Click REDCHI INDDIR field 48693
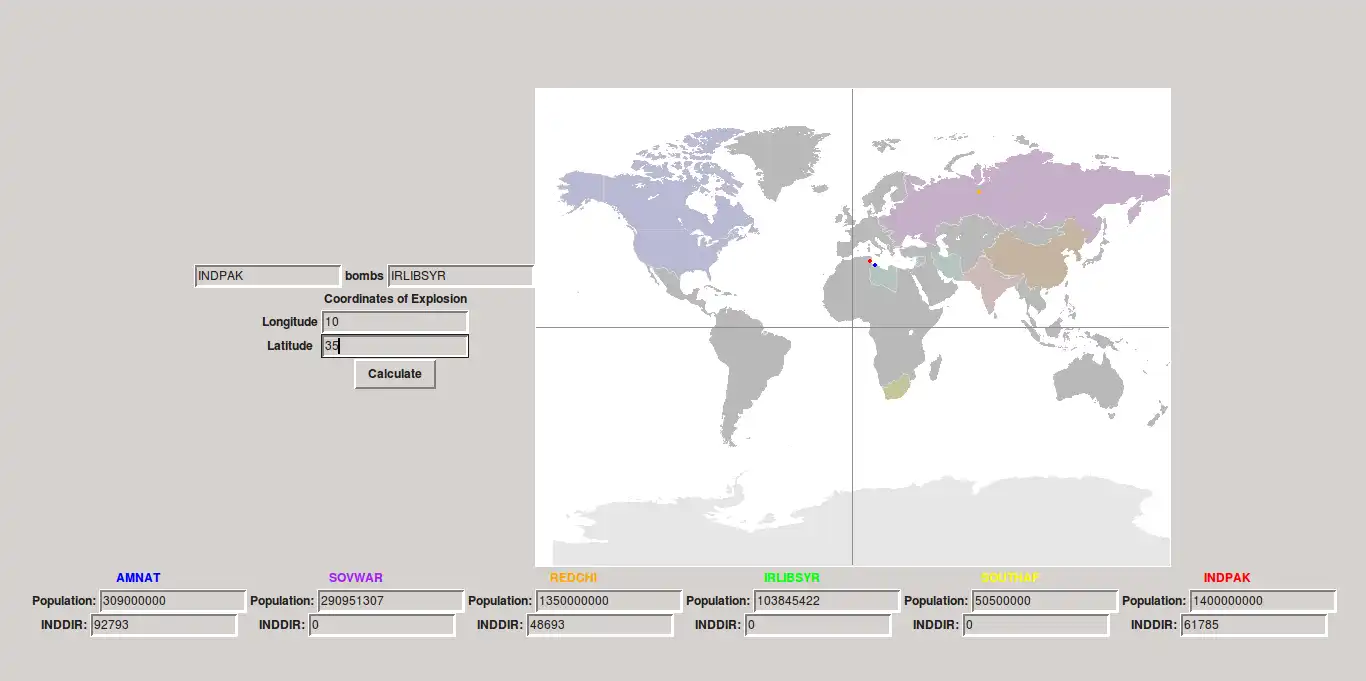 click(600, 625)
